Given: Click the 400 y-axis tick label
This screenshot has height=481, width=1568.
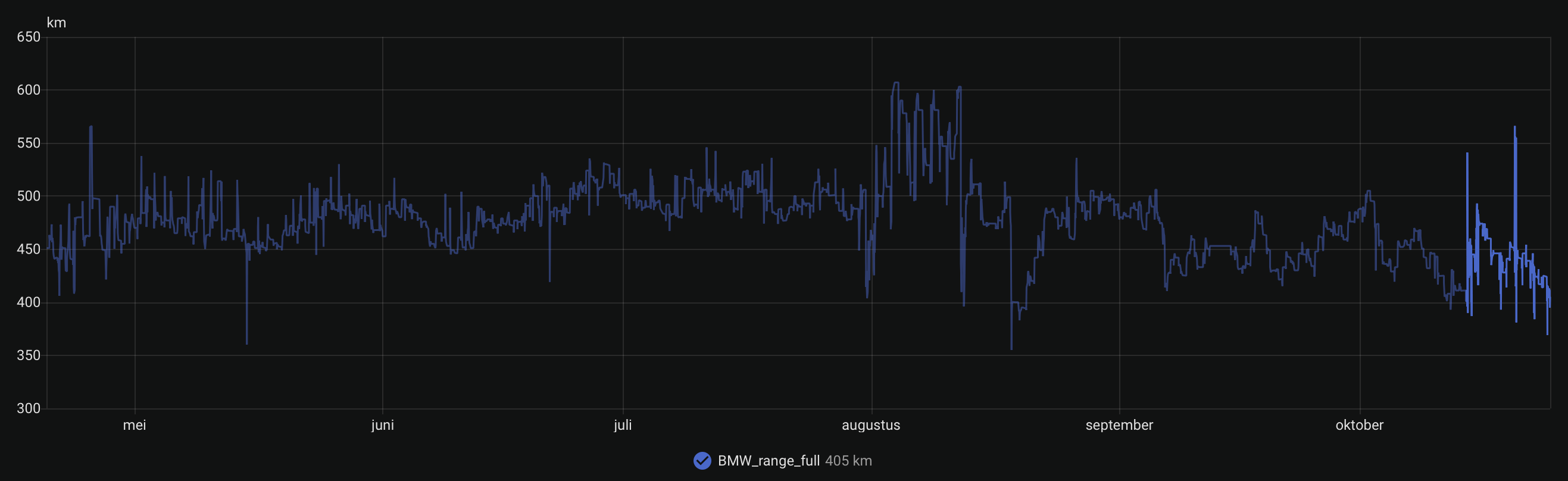Looking at the screenshot, I should 29,302.
